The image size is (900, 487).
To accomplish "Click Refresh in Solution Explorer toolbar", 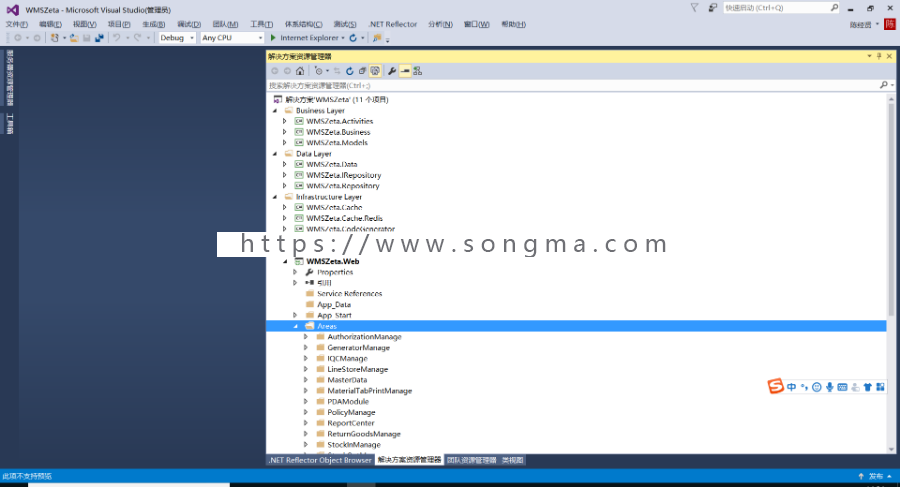I will pos(350,71).
